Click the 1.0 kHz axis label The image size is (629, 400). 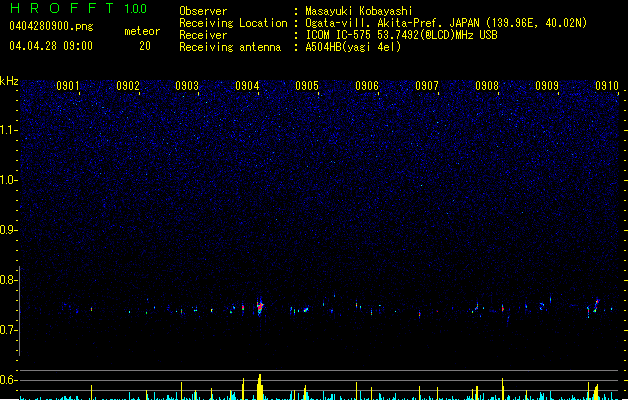[7, 180]
